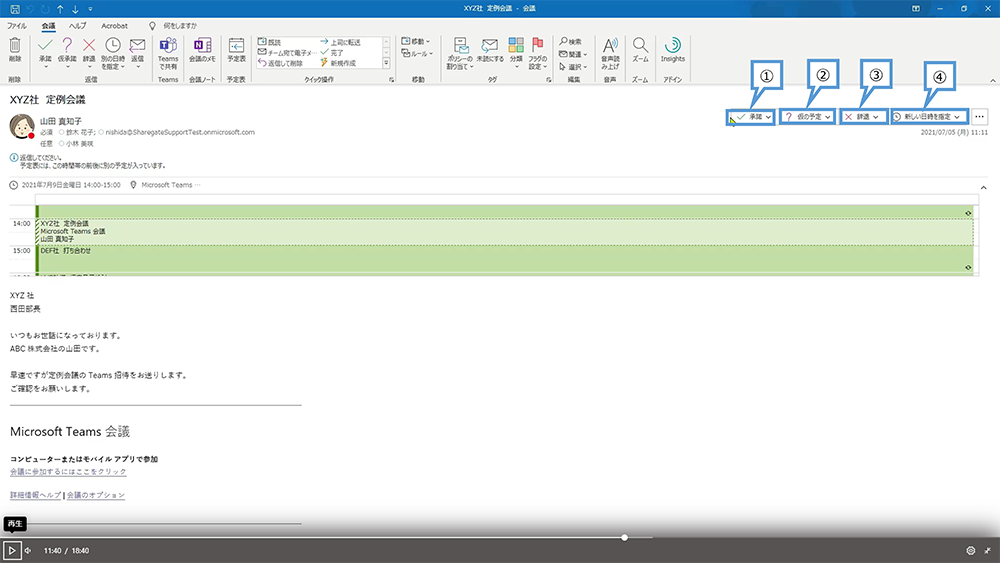
Task: Click the green checkmark 承諾 ribbon button
Action: [x=45, y=46]
